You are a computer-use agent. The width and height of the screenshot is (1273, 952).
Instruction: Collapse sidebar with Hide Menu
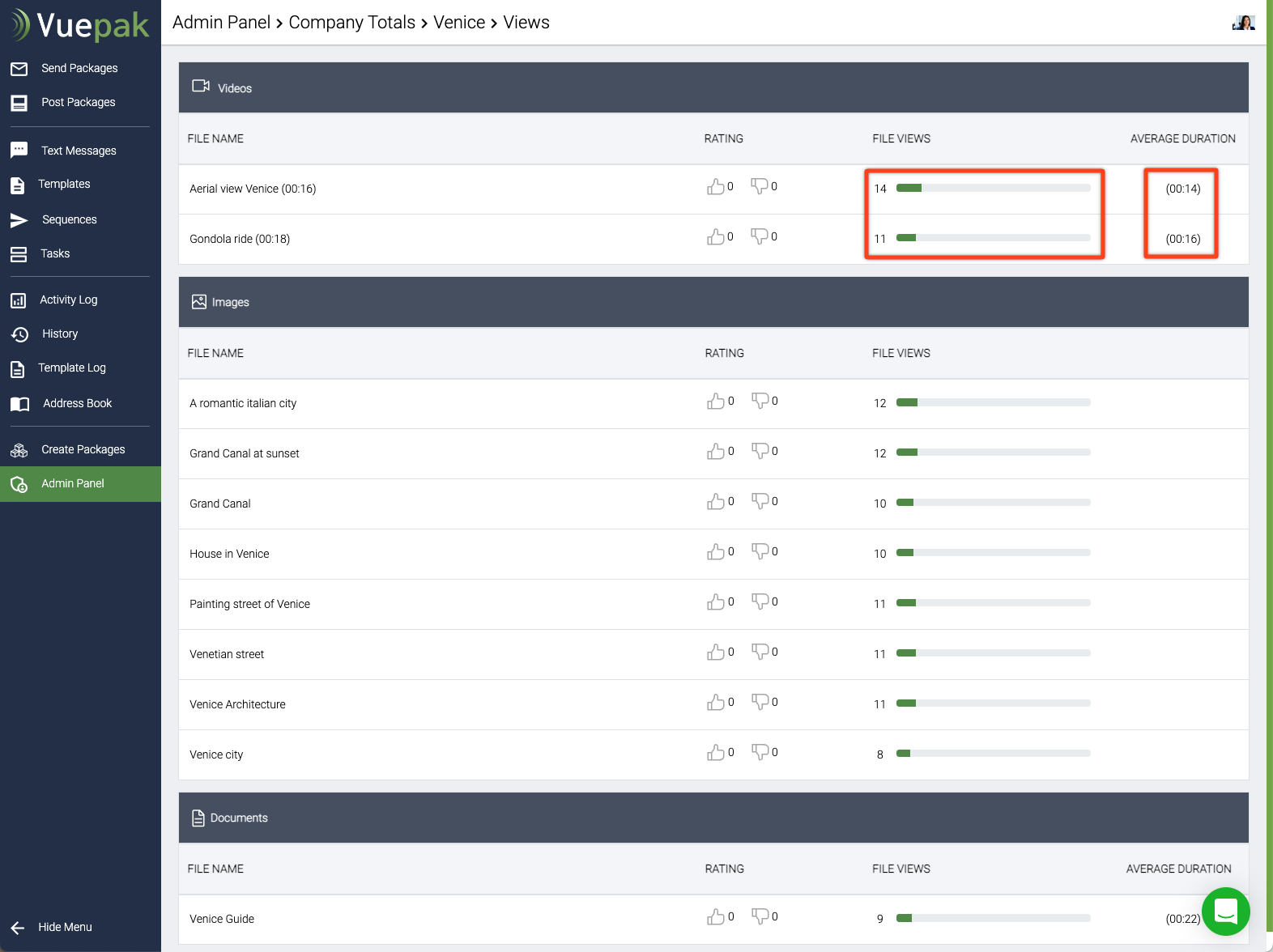point(53,928)
